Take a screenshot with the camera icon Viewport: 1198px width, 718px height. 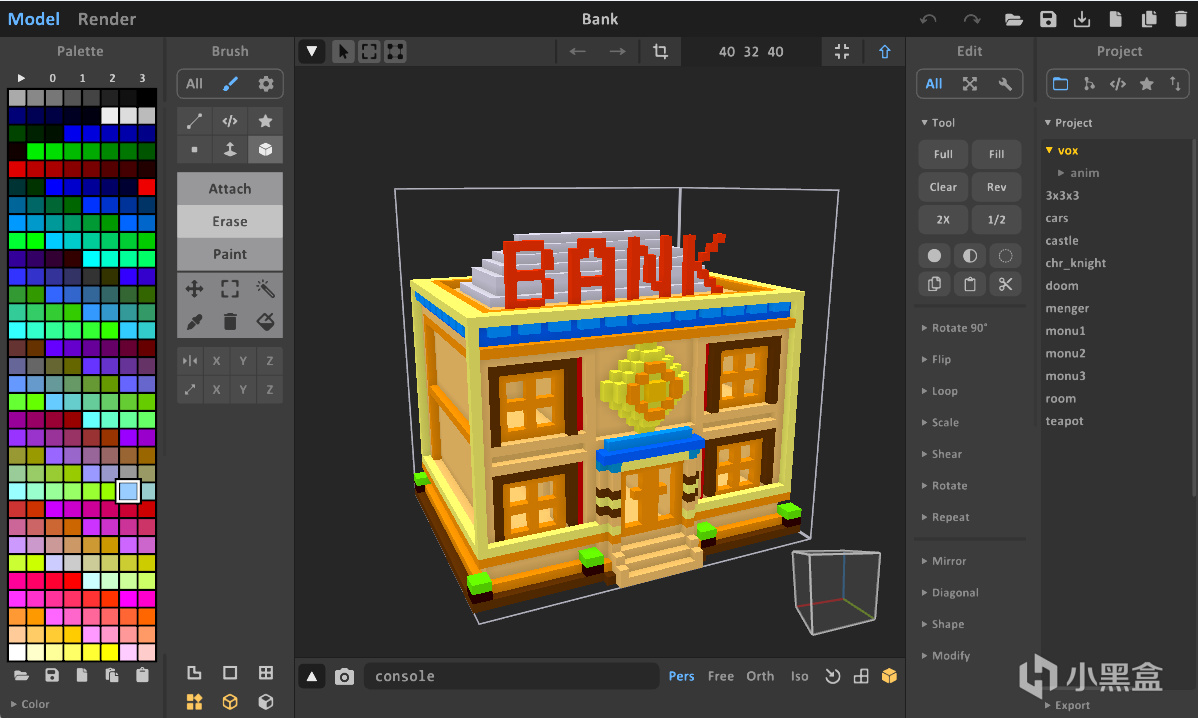click(x=345, y=677)
